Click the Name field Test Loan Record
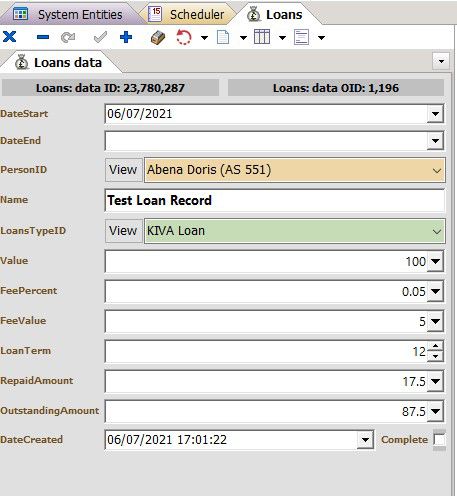 click(274, 200)
